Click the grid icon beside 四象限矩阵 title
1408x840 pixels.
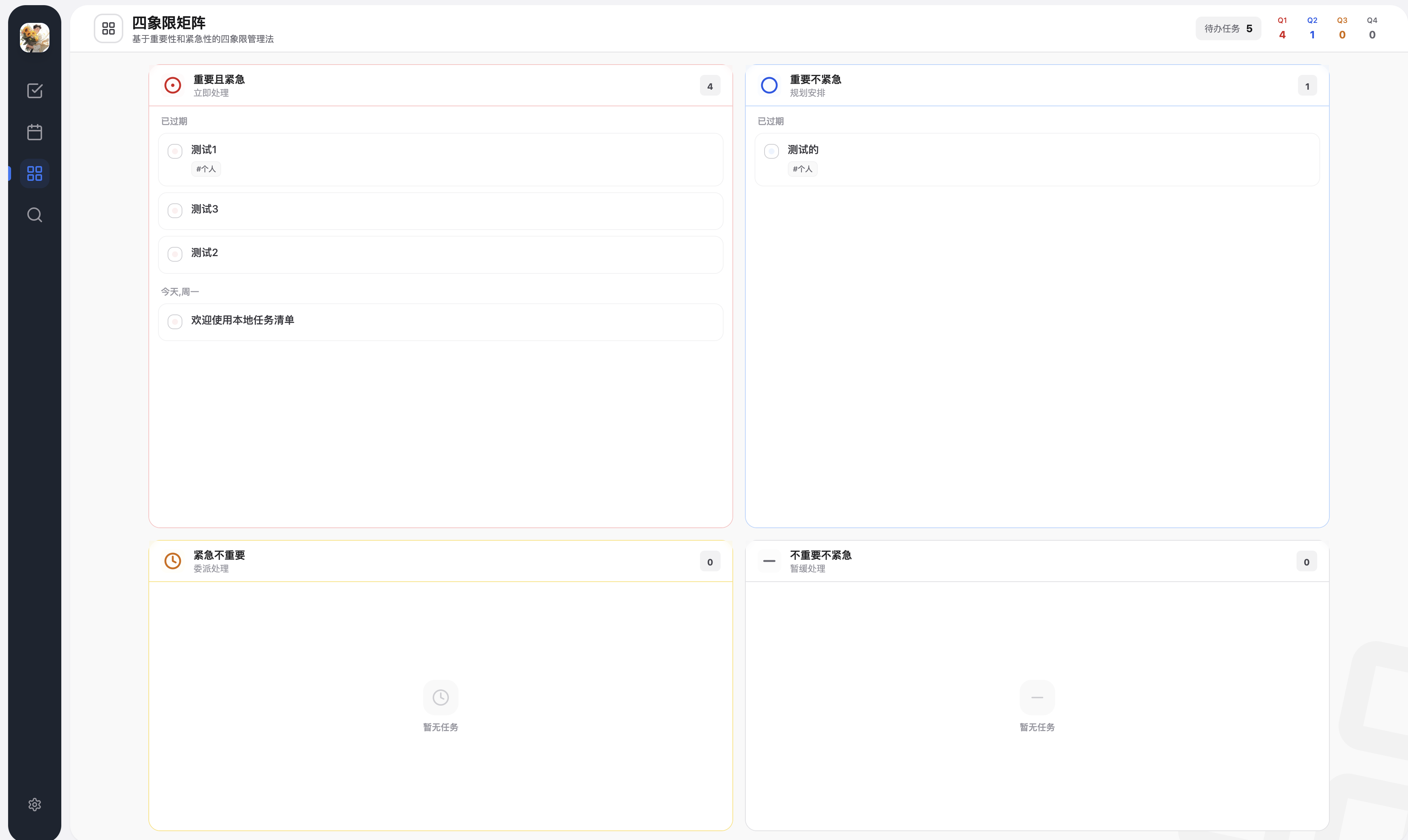pos(108,28)
